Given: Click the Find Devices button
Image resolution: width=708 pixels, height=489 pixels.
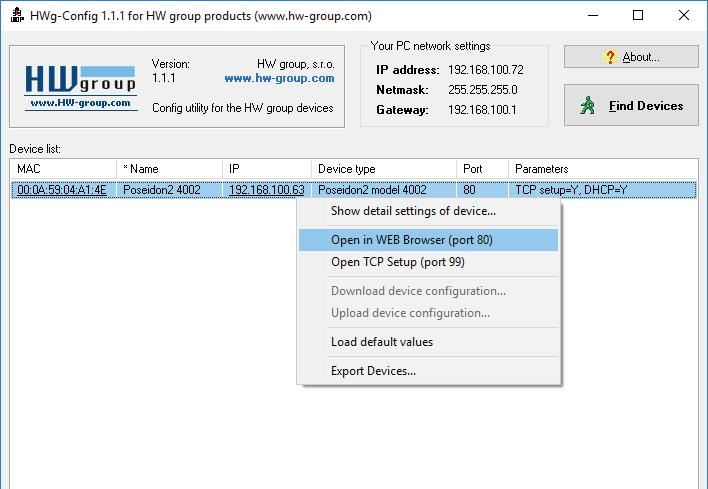Looking at the screenshot, I should 631,105.
